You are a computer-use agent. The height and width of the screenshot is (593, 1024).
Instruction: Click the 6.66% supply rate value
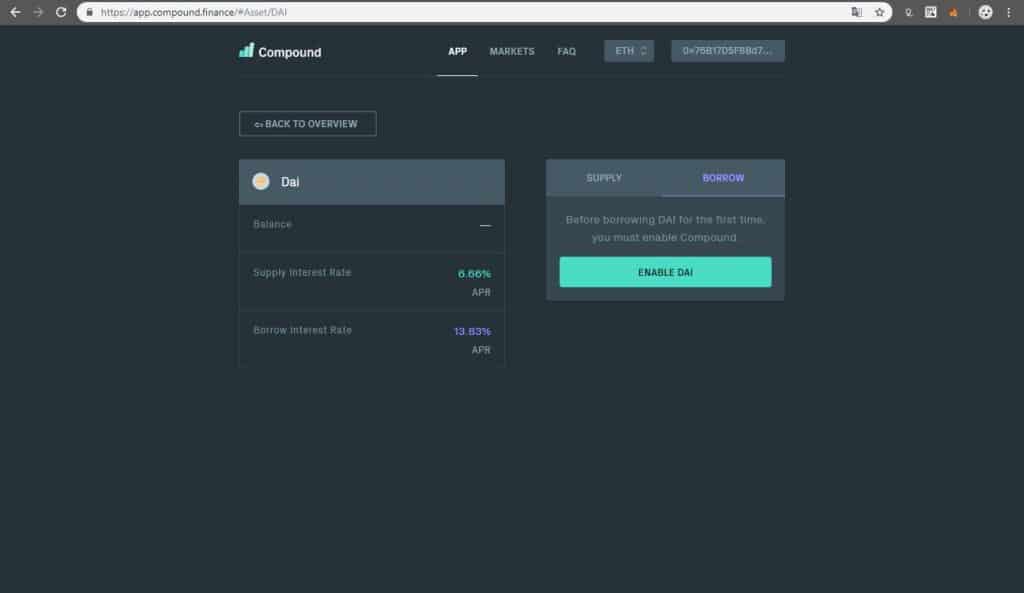pyautogui.click(x=474, y=274)
